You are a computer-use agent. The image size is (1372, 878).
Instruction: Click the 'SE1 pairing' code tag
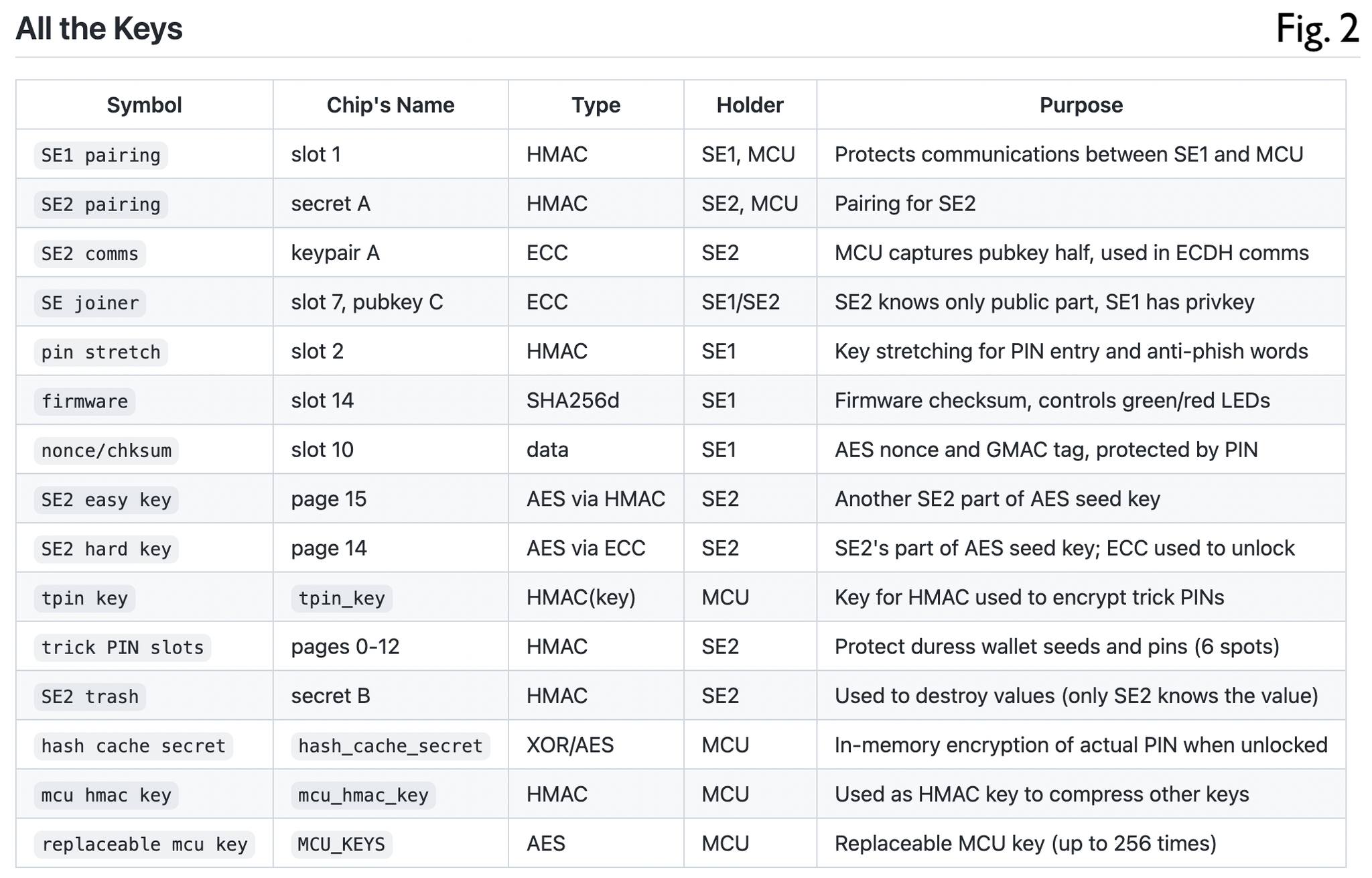100,155
